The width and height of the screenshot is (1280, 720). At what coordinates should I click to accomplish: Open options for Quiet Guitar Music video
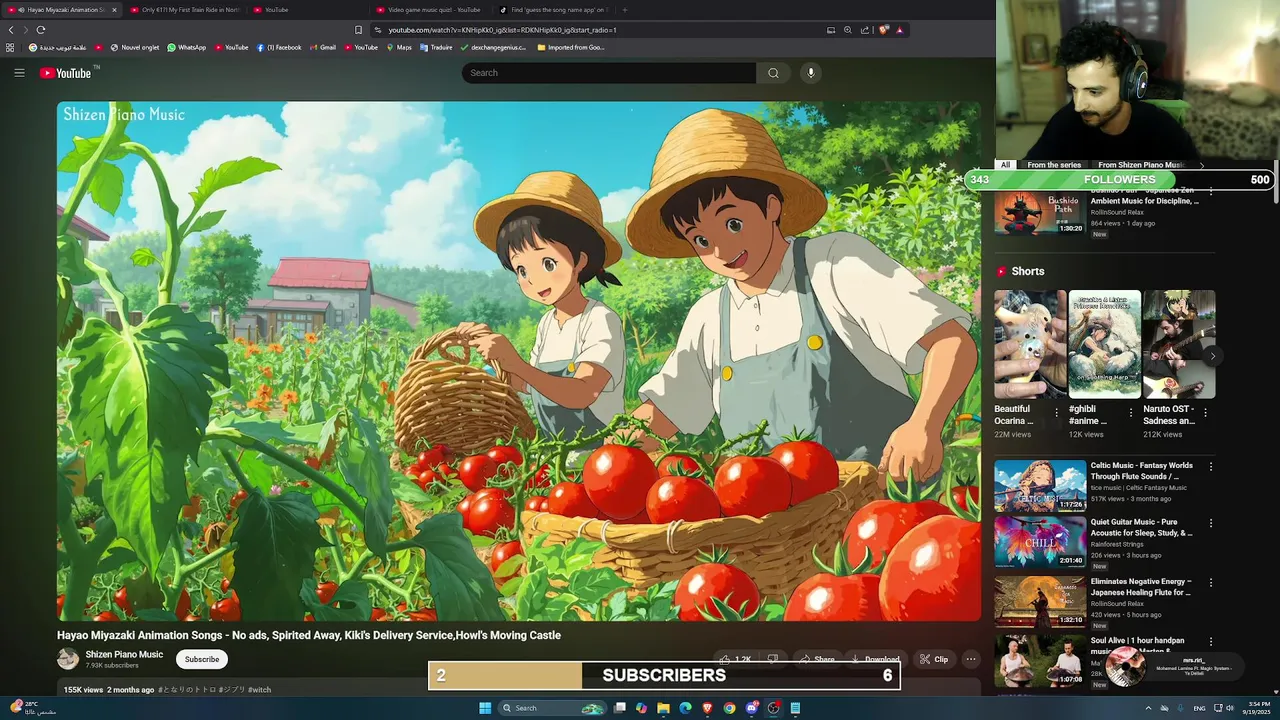pos(1211,524)
